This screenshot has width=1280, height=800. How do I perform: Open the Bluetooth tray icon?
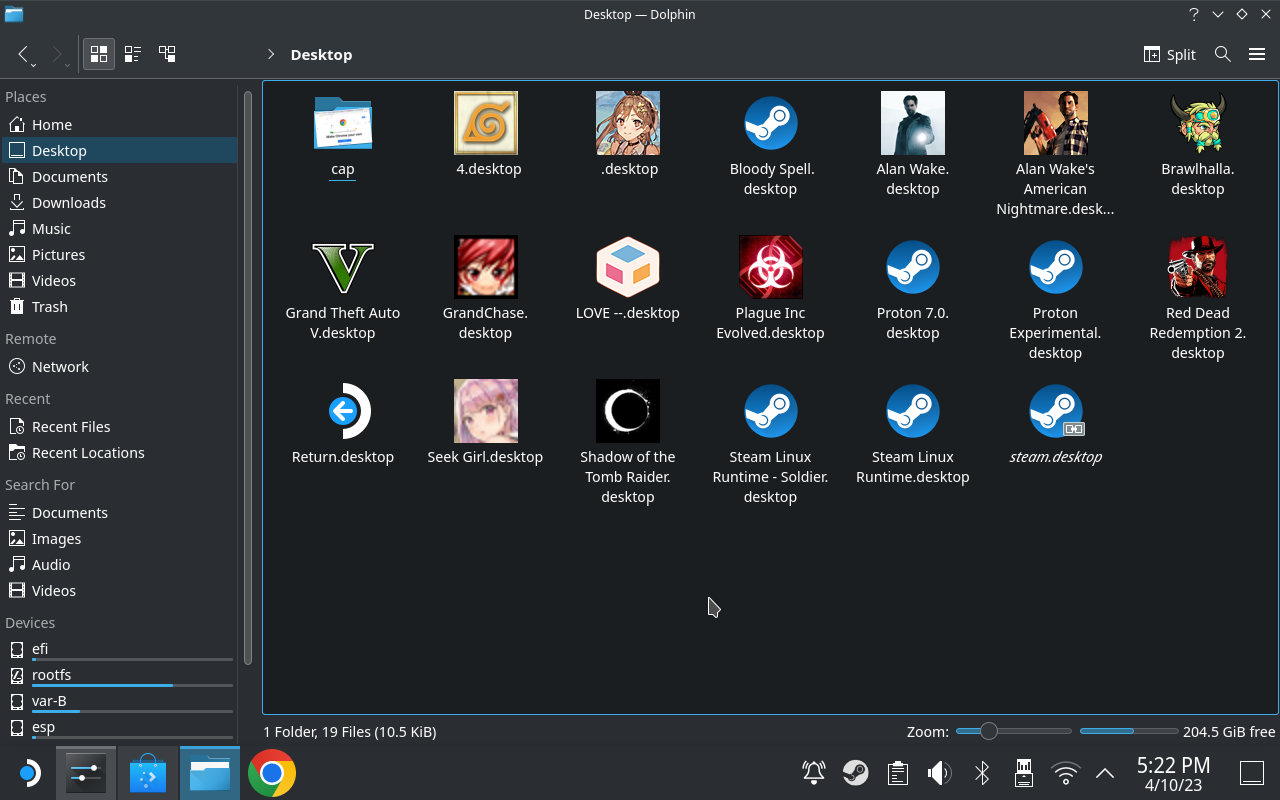click(982, 773)
